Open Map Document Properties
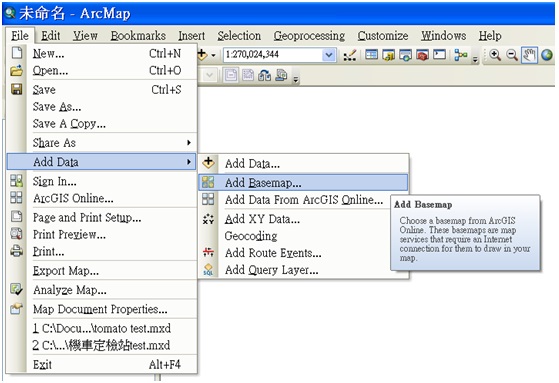 102,309
